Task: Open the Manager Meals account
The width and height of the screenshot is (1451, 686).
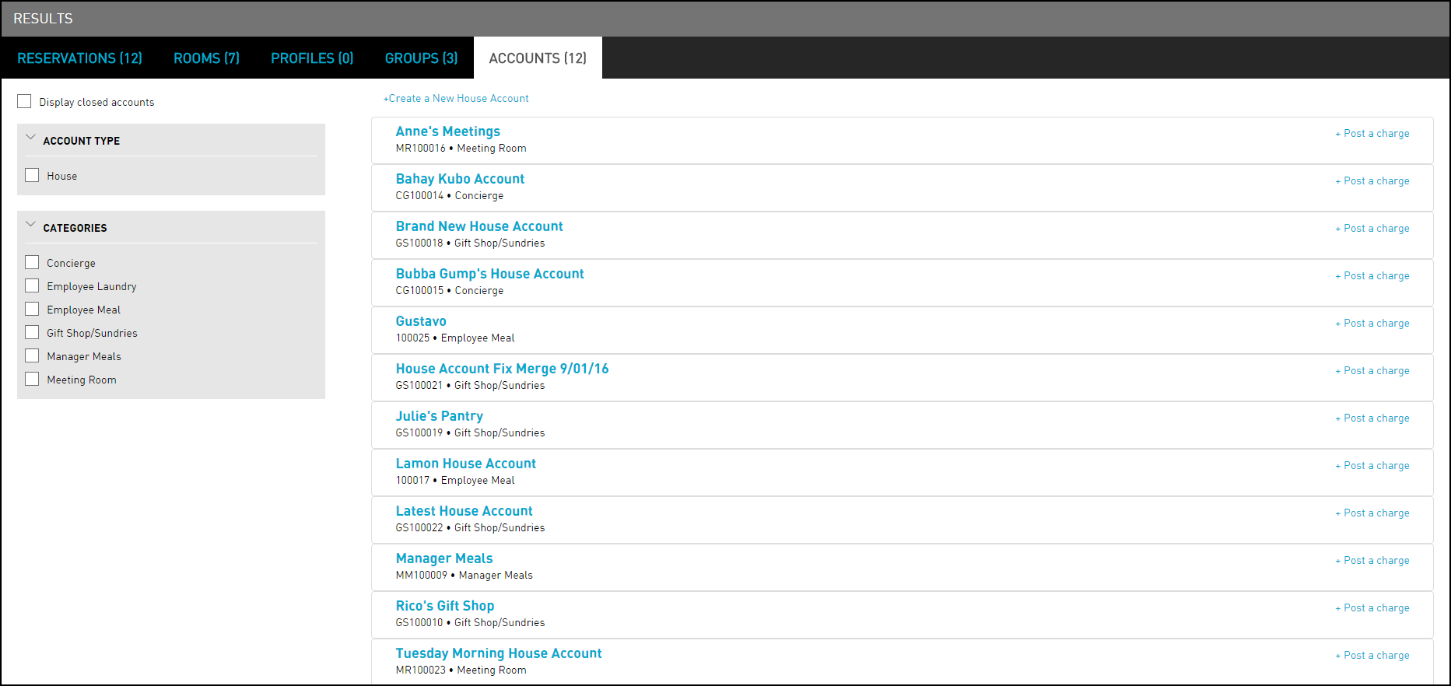Action: [444, 558]
